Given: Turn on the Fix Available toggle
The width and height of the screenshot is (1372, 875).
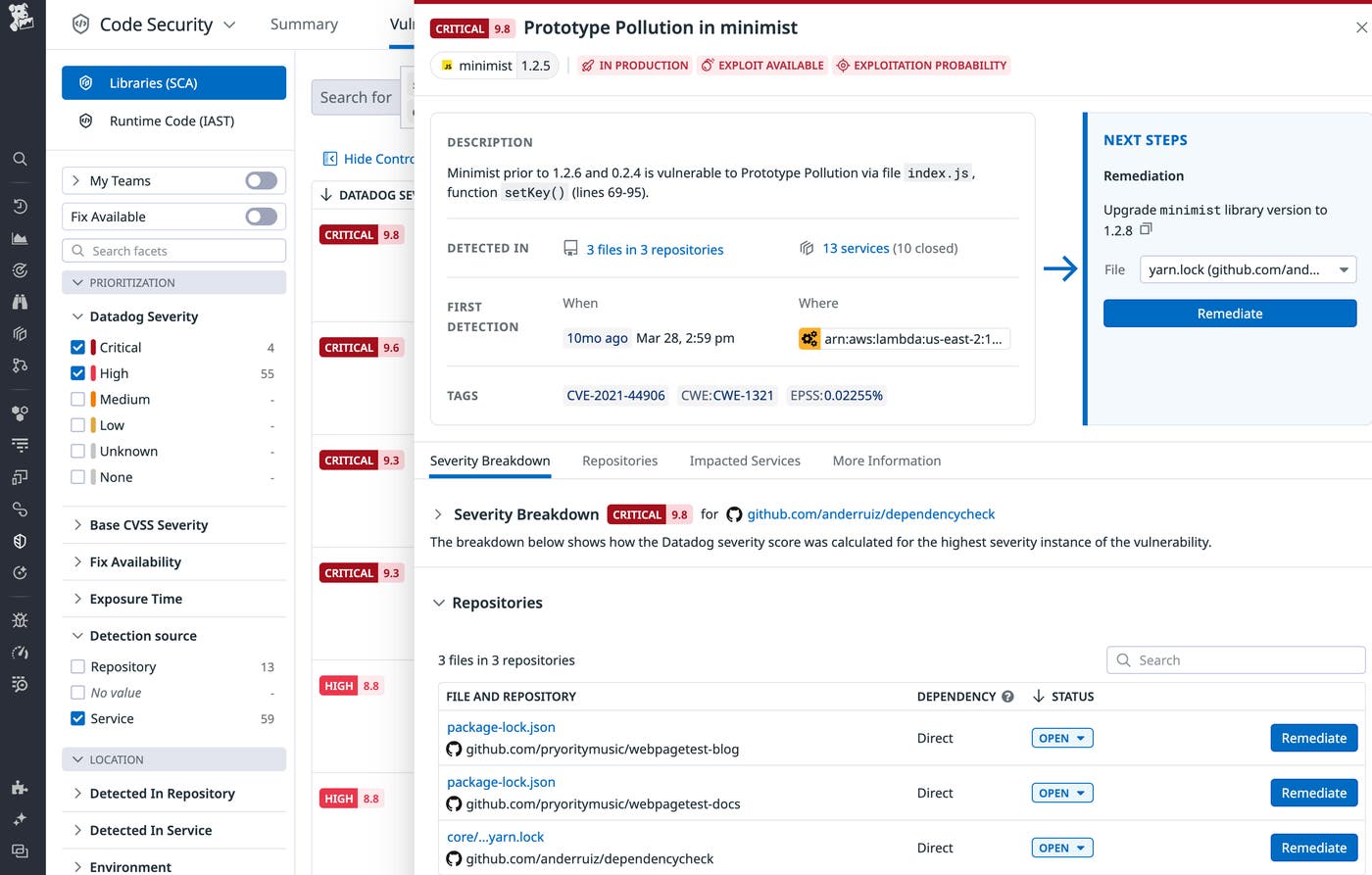Looking at the screenshot, I should tap(260, 216).
